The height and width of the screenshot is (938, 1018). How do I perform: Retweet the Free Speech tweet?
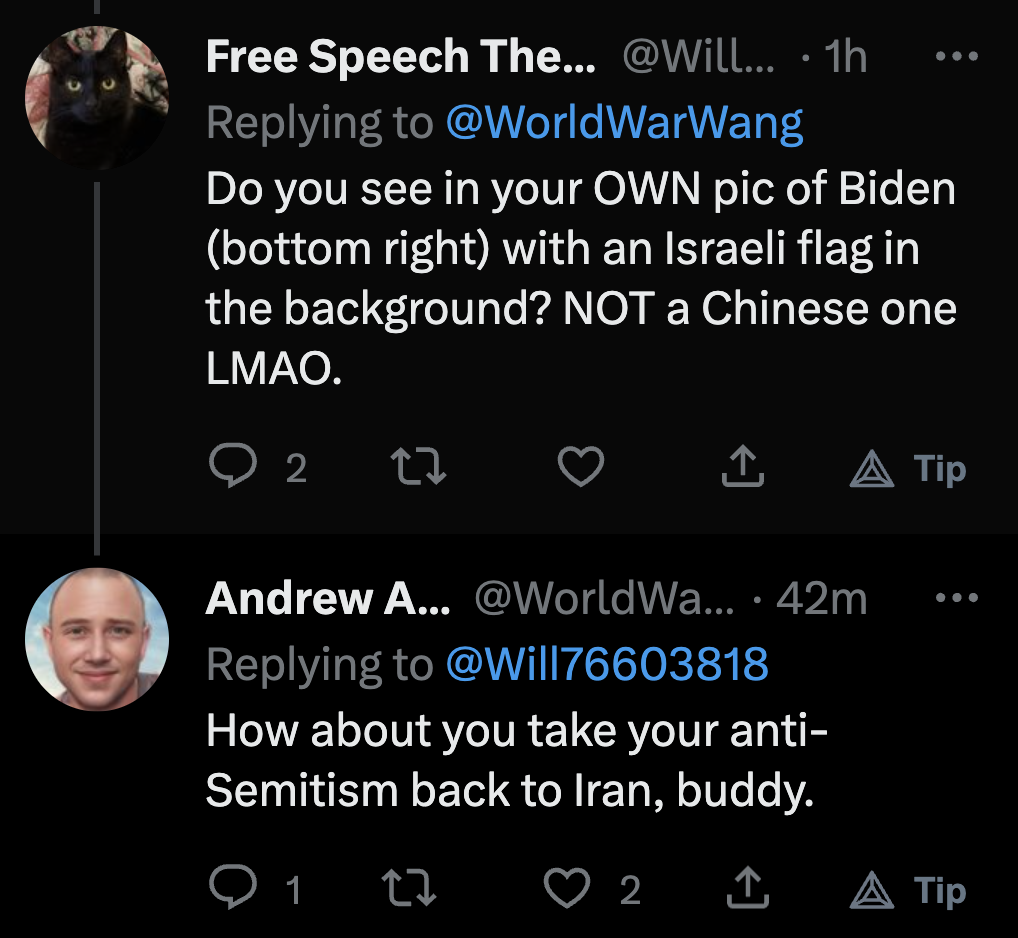tap(417, 468)
